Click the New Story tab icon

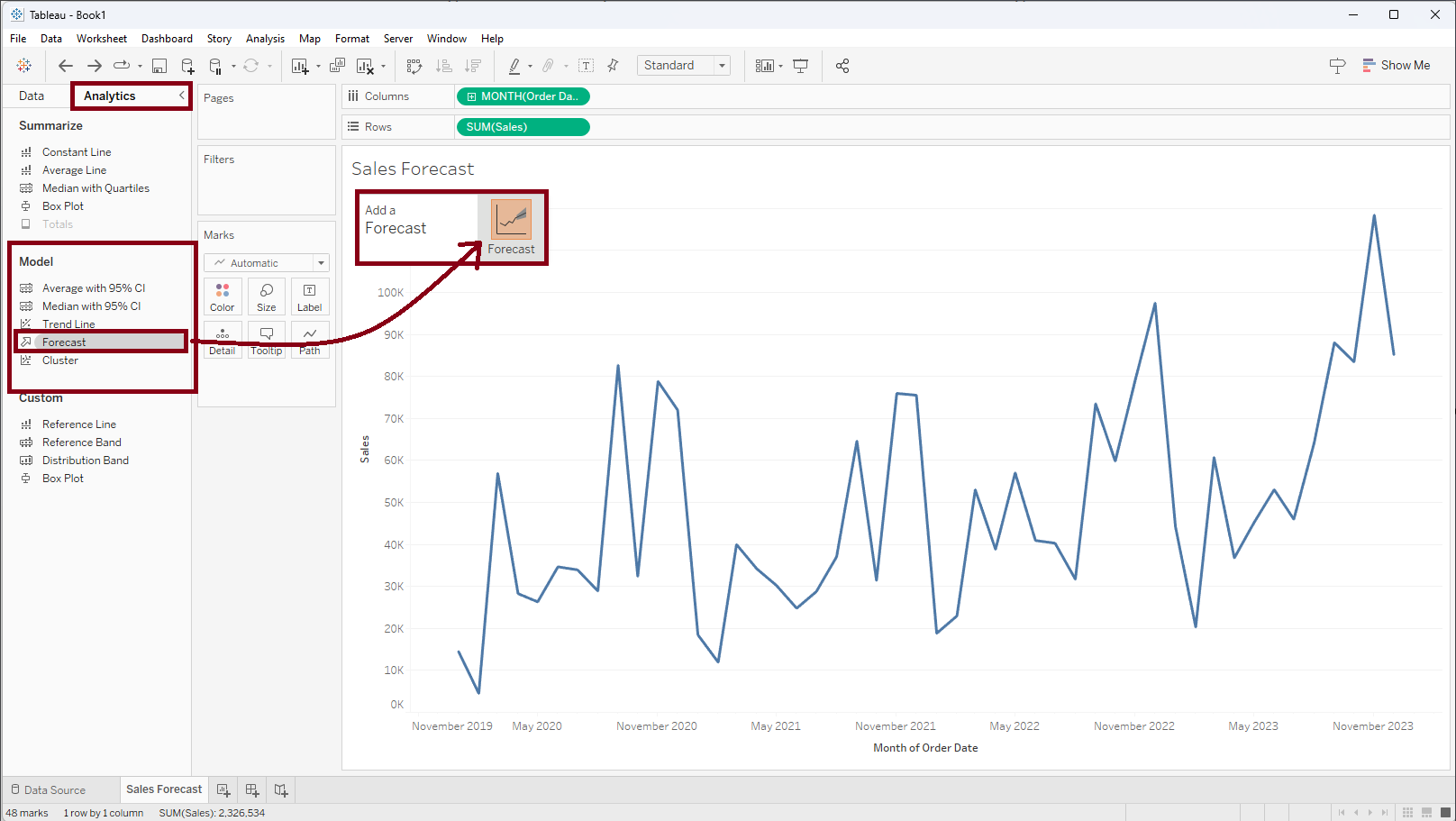pos(281,790)
